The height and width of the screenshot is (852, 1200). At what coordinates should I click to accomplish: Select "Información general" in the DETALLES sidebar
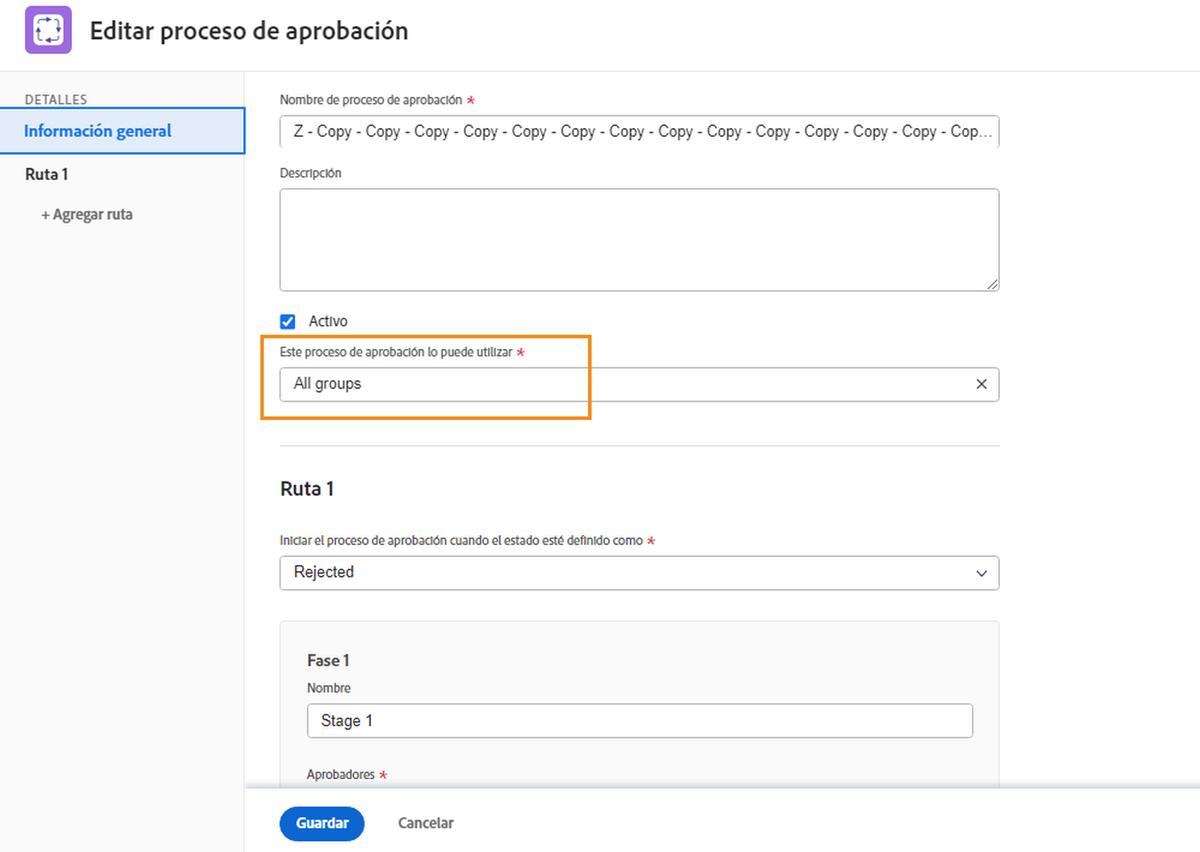[x=97, y=130]
